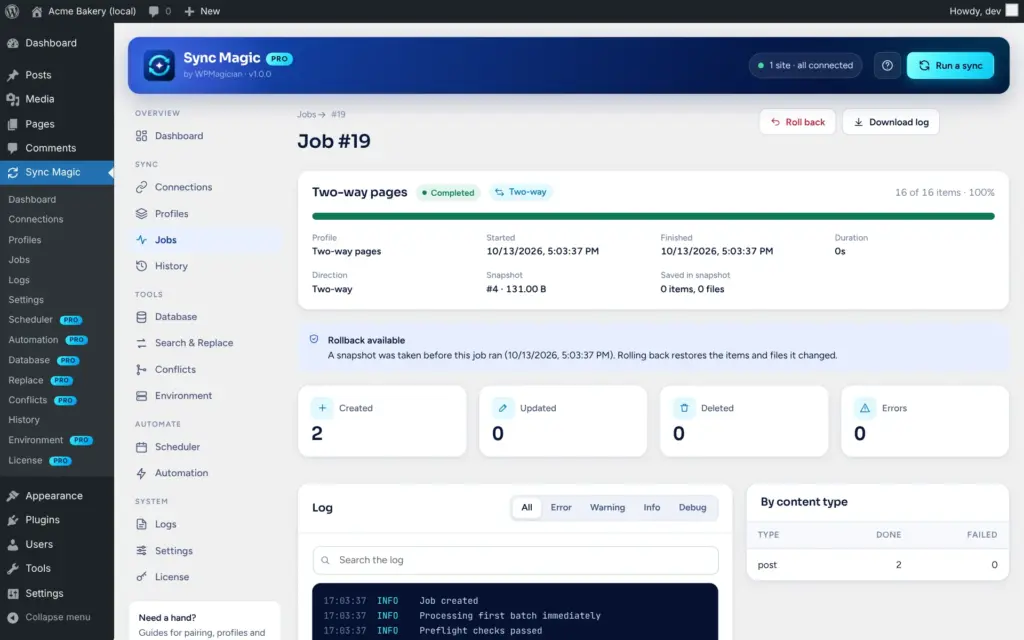Click the WordPress logo icon in admin bar

(12, 11)
